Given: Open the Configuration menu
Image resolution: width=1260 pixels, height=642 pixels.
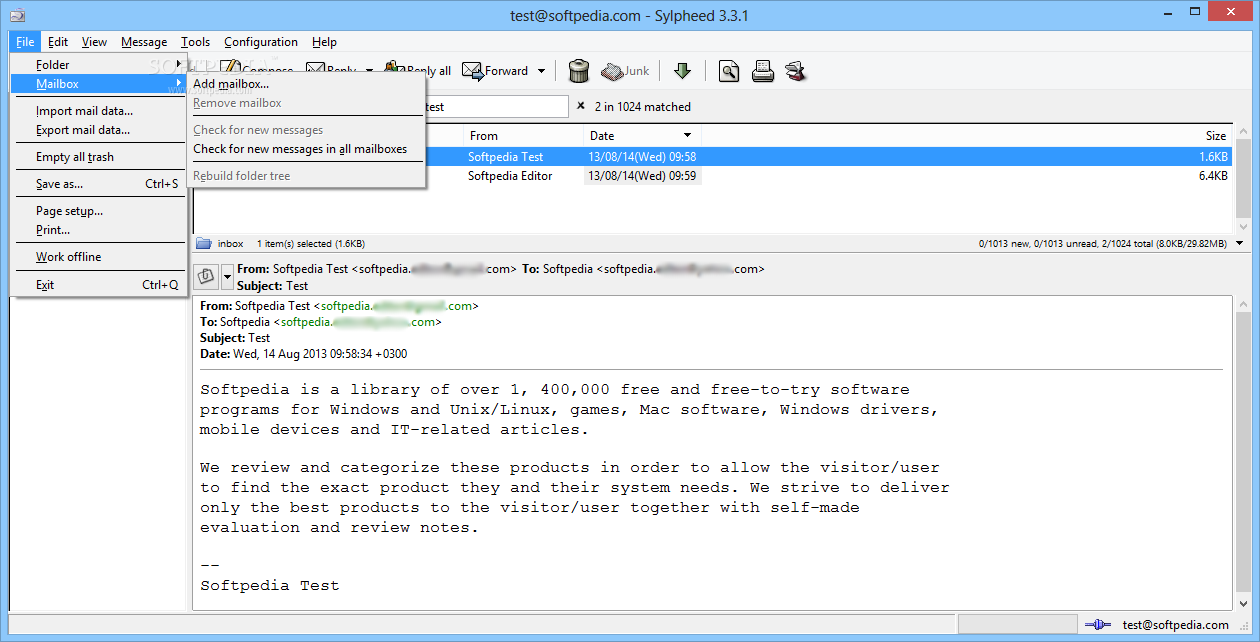Looking at the screenshot, I should pos(261,42).
